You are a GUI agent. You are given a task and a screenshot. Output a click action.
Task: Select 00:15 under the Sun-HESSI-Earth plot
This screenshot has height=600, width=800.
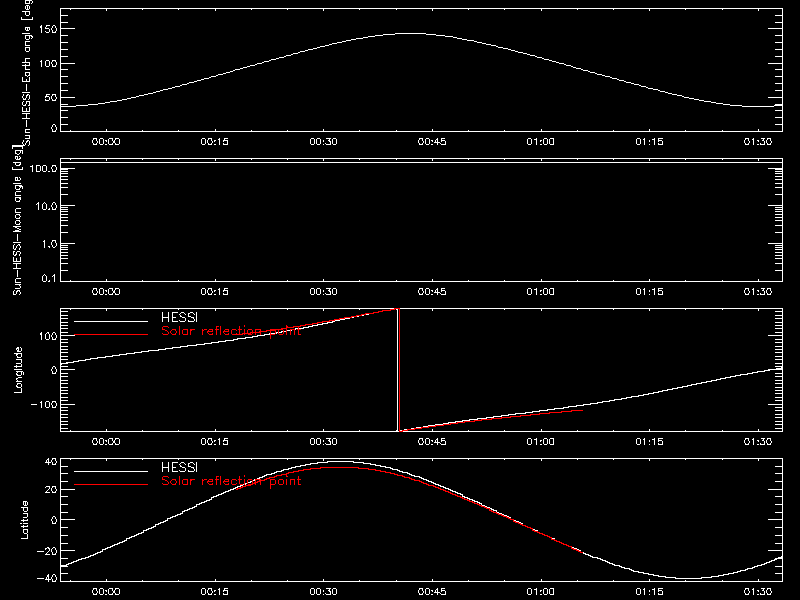pyautogui.click(x=214, y=142)
